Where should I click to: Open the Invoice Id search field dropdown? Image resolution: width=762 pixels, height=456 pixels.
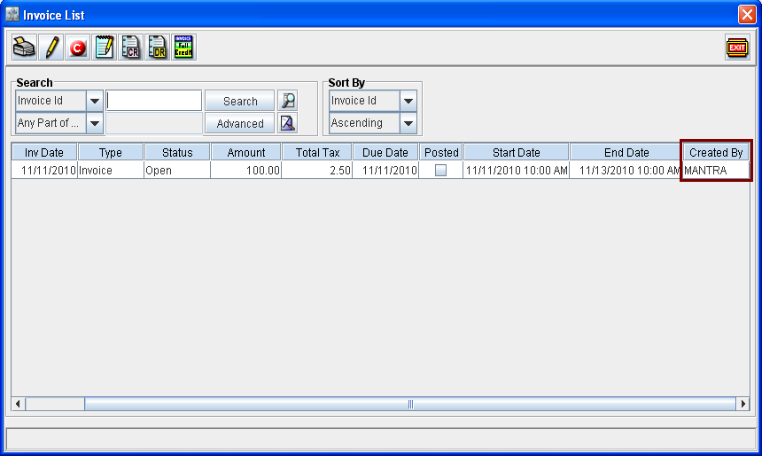pyautogui.click(x=94, y=101)
